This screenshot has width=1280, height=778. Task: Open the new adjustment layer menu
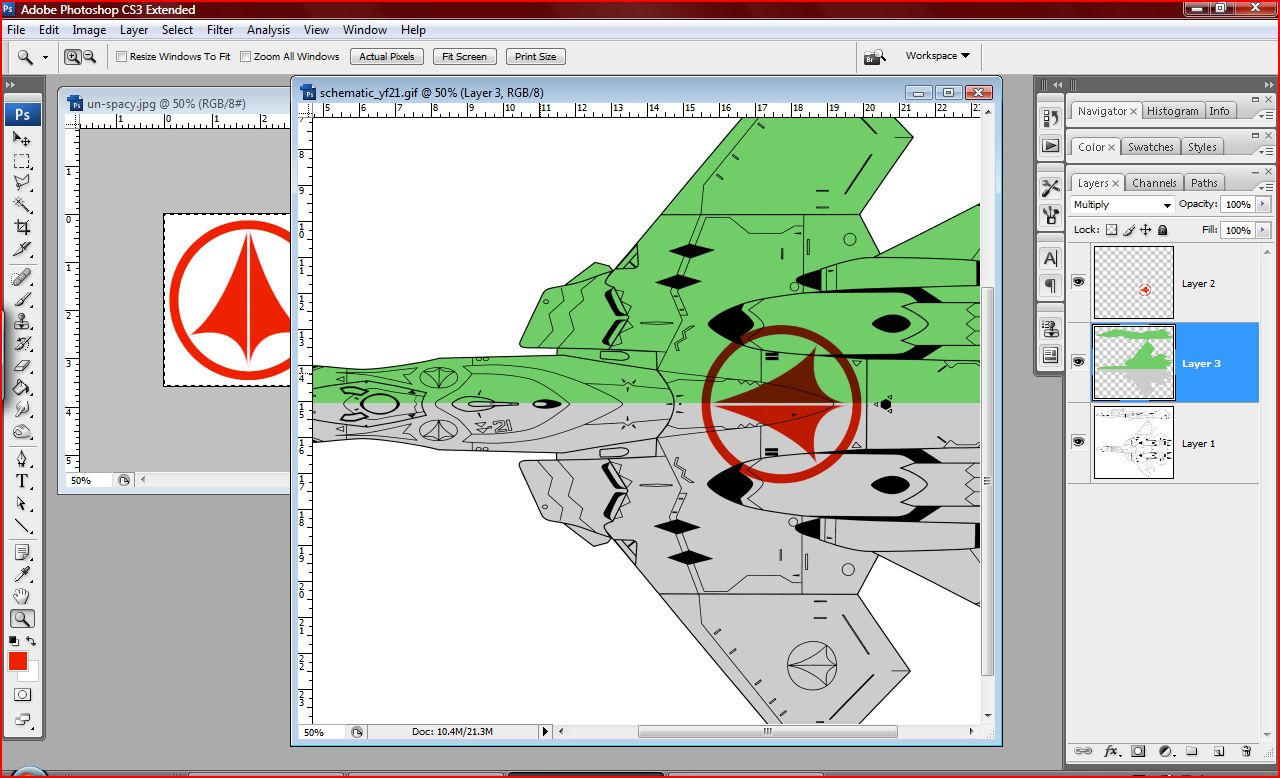1165,751
